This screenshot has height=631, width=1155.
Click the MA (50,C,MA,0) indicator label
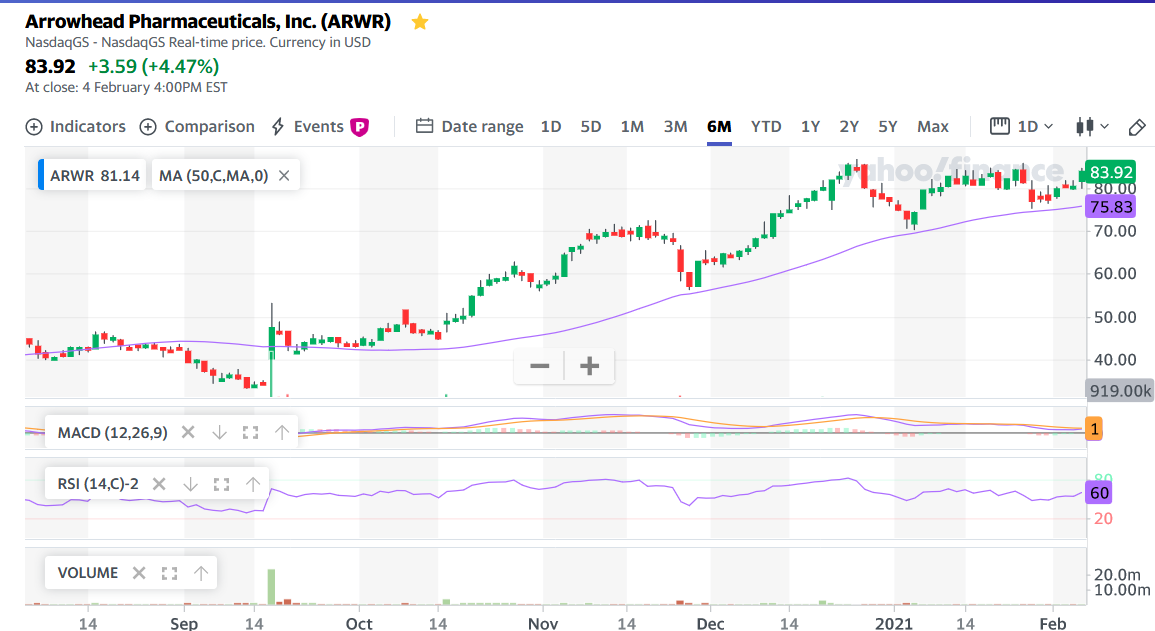pos(214,176)
